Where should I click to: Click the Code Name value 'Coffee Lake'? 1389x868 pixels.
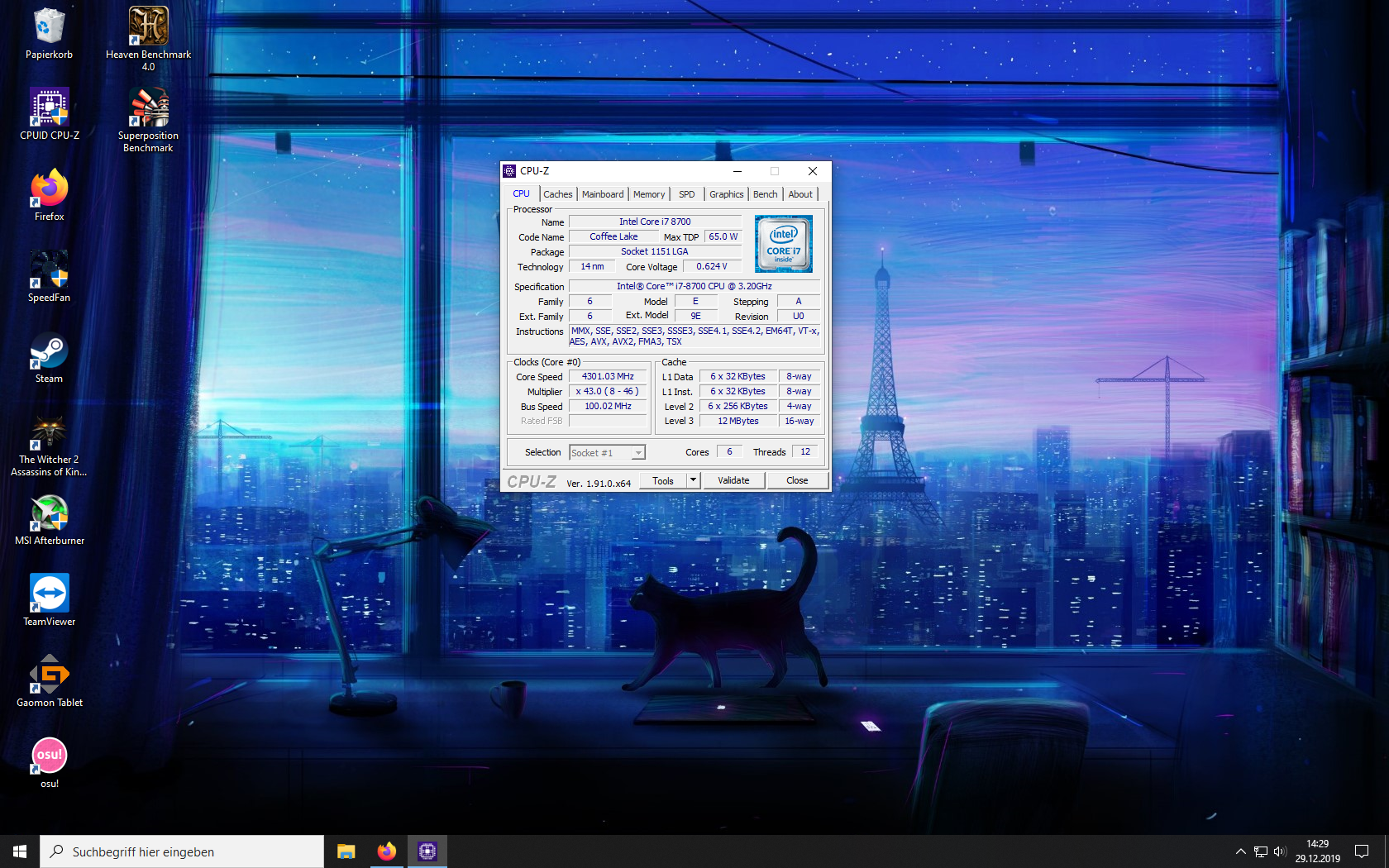613,236
